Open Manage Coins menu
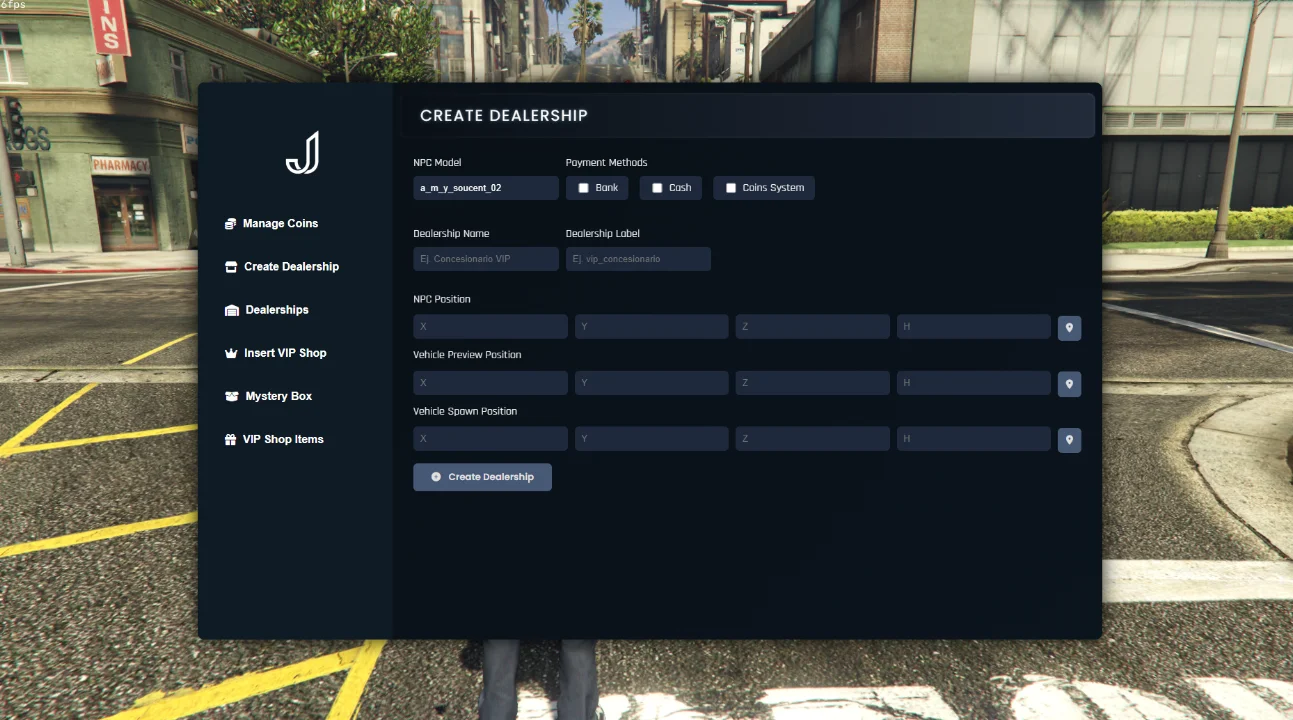The width and height of the screenshot is (1293, 720). 272,224
